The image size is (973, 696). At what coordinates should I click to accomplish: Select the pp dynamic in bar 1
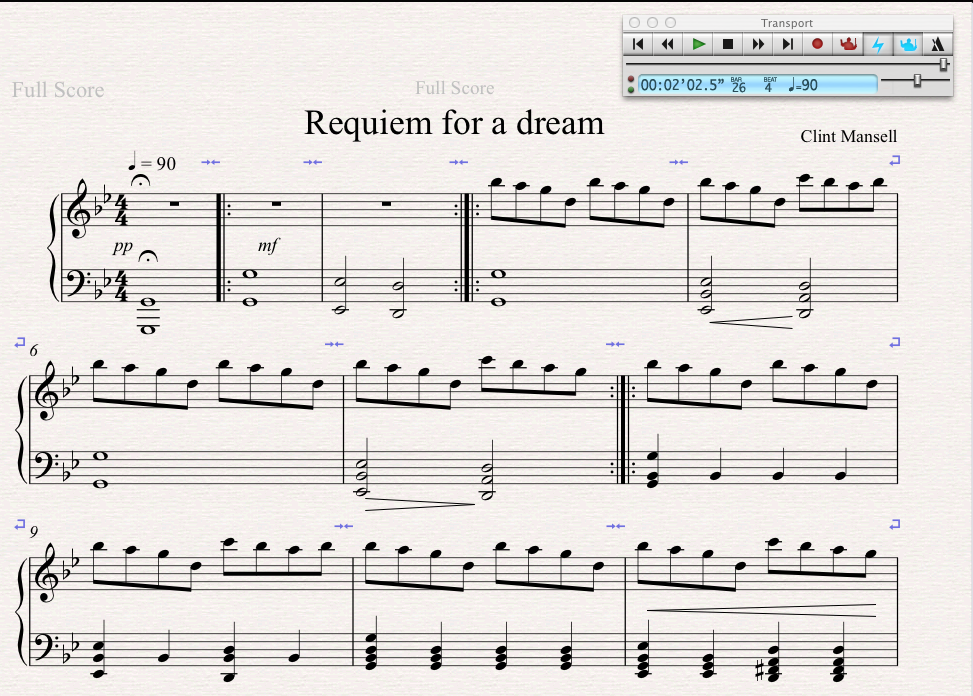pos(122,246)
